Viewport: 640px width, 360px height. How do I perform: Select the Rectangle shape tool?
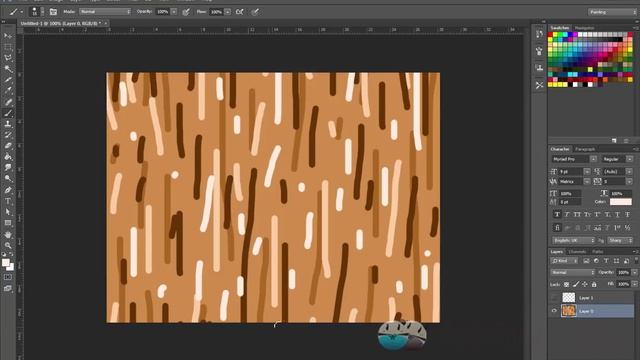point(8,223)
